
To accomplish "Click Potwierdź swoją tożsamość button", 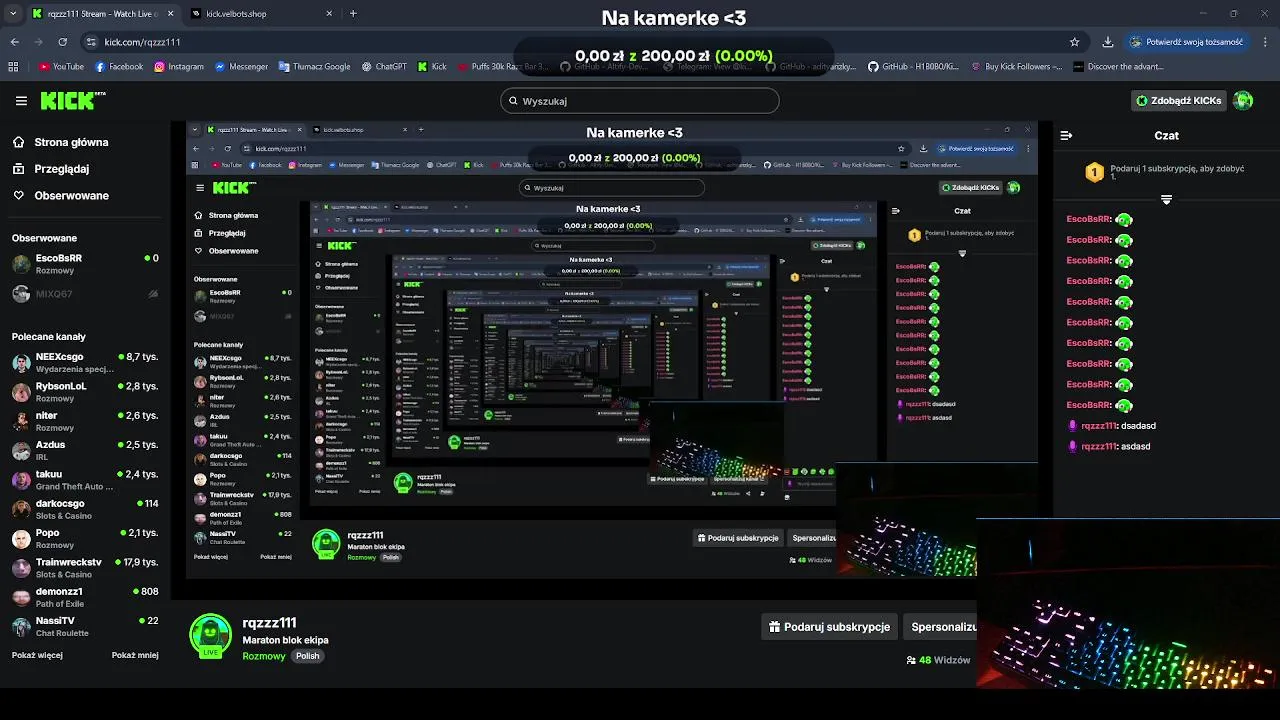I will pyautogui.click(x=1186, y=42).
